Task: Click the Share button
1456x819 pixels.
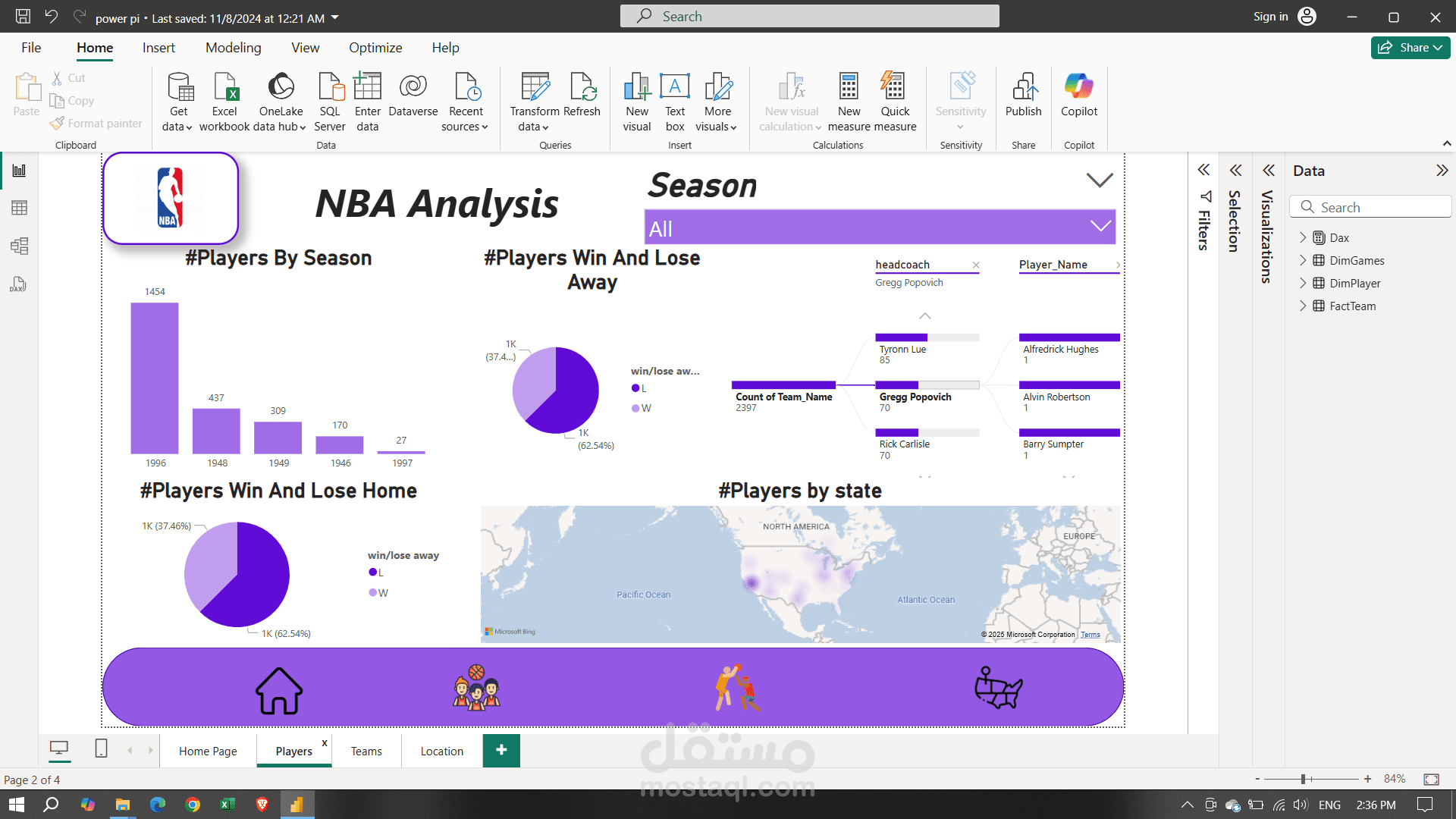Action: (x=1410, y=48)
